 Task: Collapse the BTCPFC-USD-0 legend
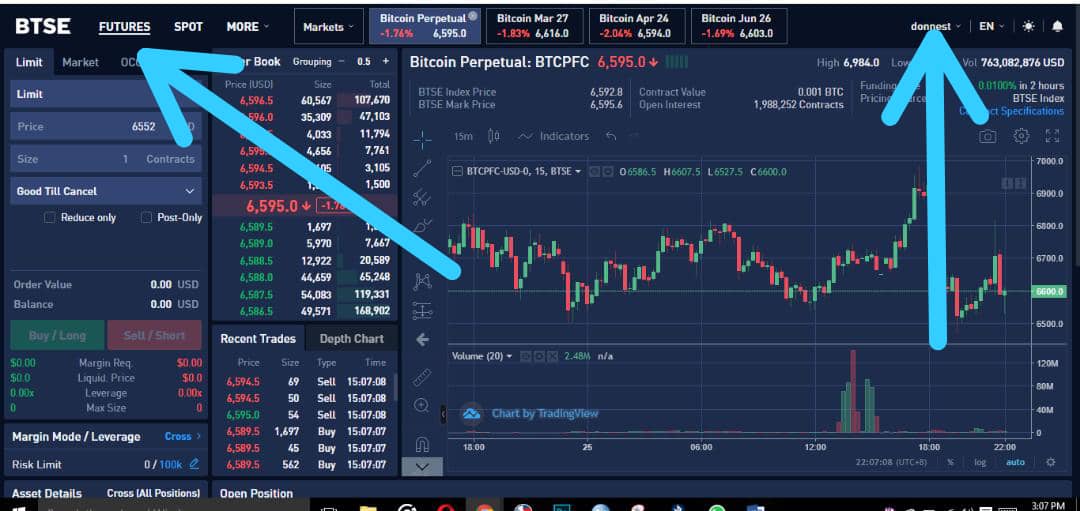[457, 171]
